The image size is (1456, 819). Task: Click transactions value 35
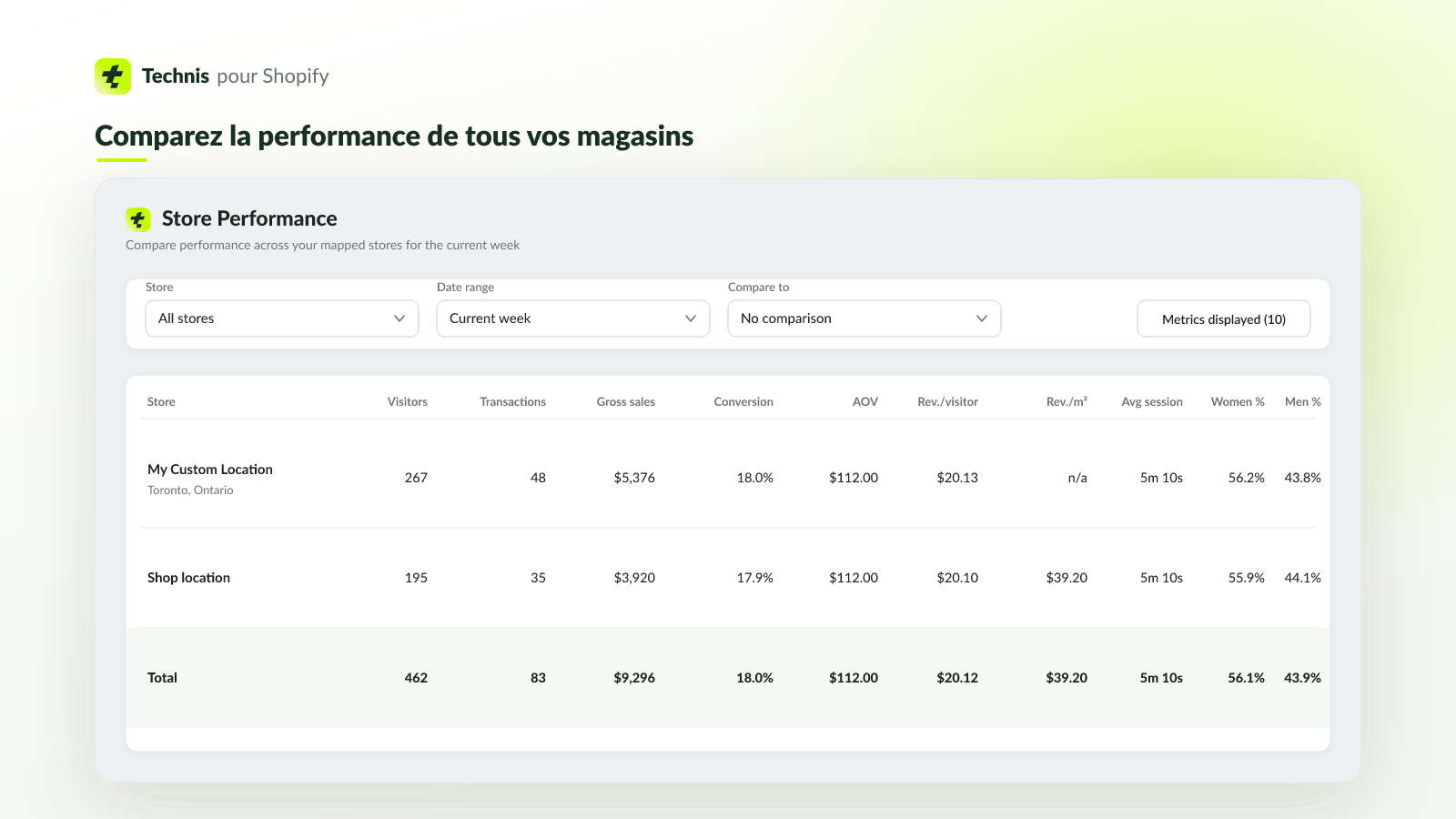538,578
